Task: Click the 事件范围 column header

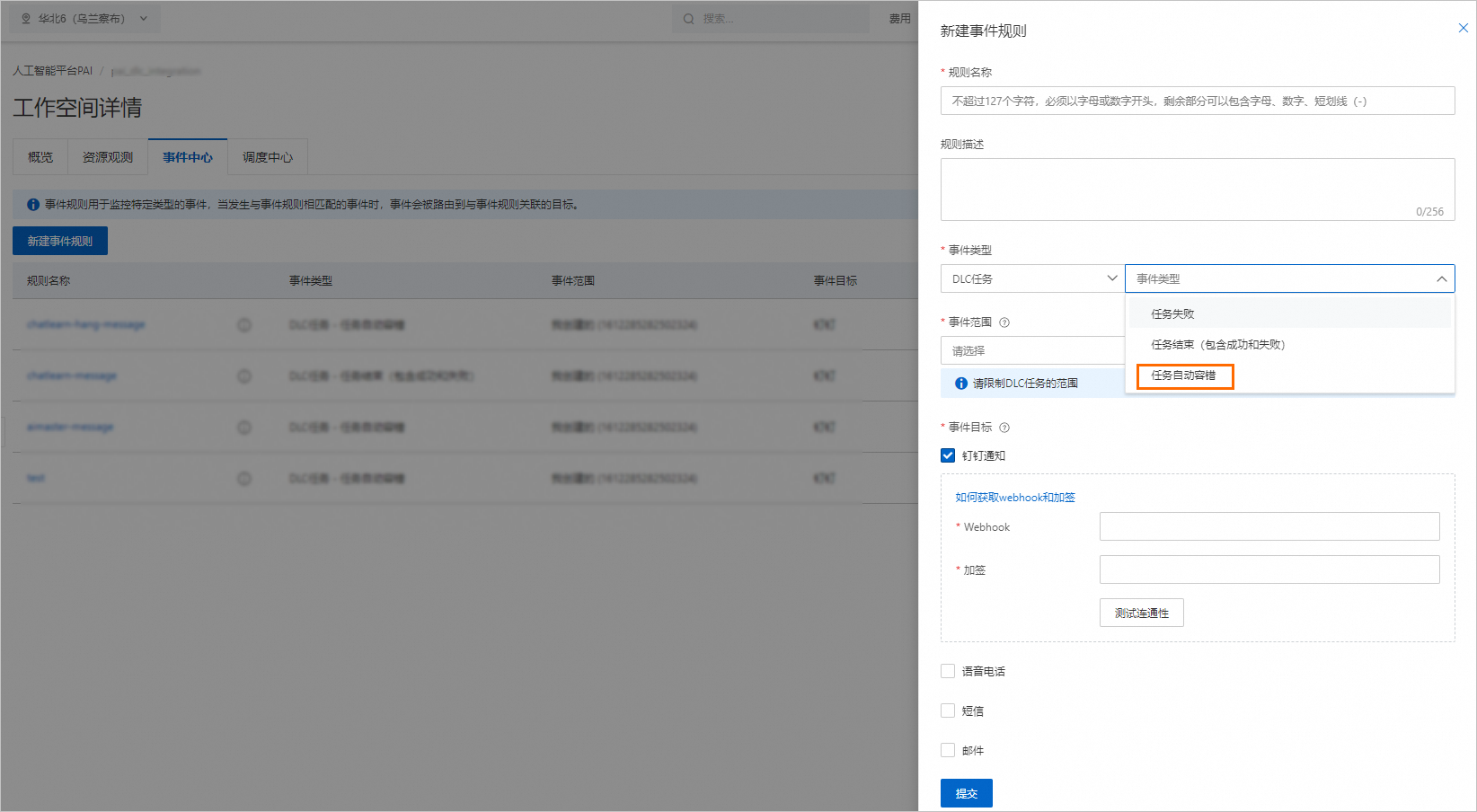Action: [573, 281]
